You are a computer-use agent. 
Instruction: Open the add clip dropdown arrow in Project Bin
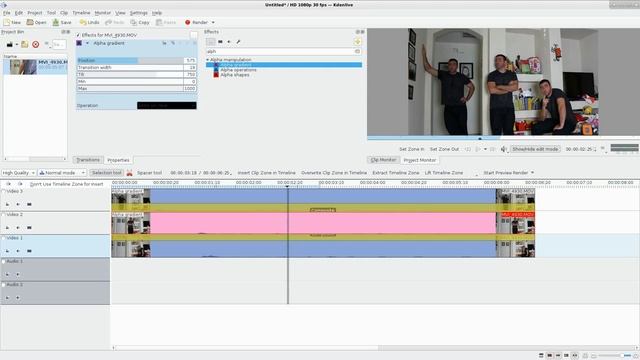point(17,44)
